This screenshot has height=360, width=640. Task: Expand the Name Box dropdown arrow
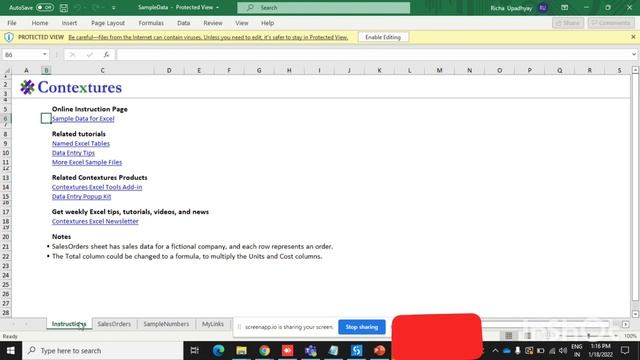44,54
